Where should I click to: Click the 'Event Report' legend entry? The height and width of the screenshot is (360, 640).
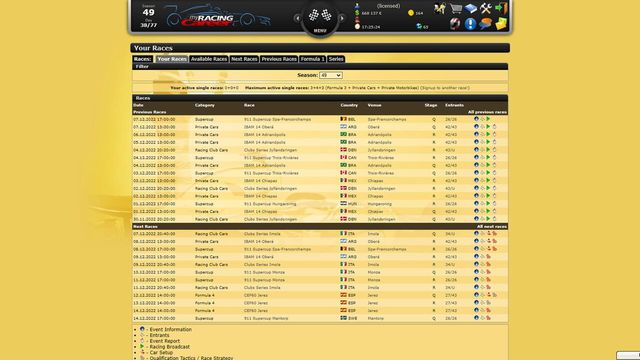coord(164,341)
